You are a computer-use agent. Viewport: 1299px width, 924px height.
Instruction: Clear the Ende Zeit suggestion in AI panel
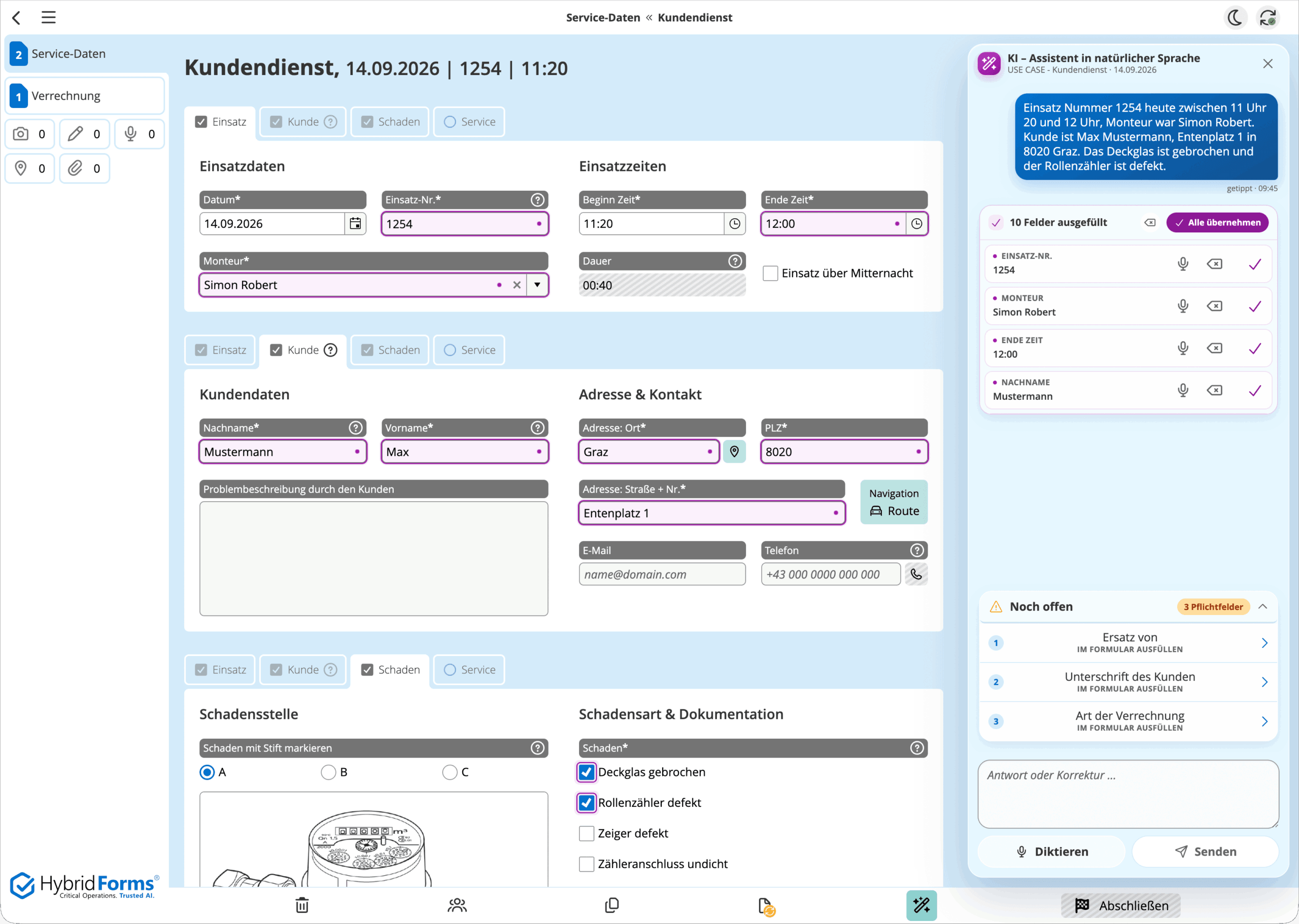pos(1214,348)
